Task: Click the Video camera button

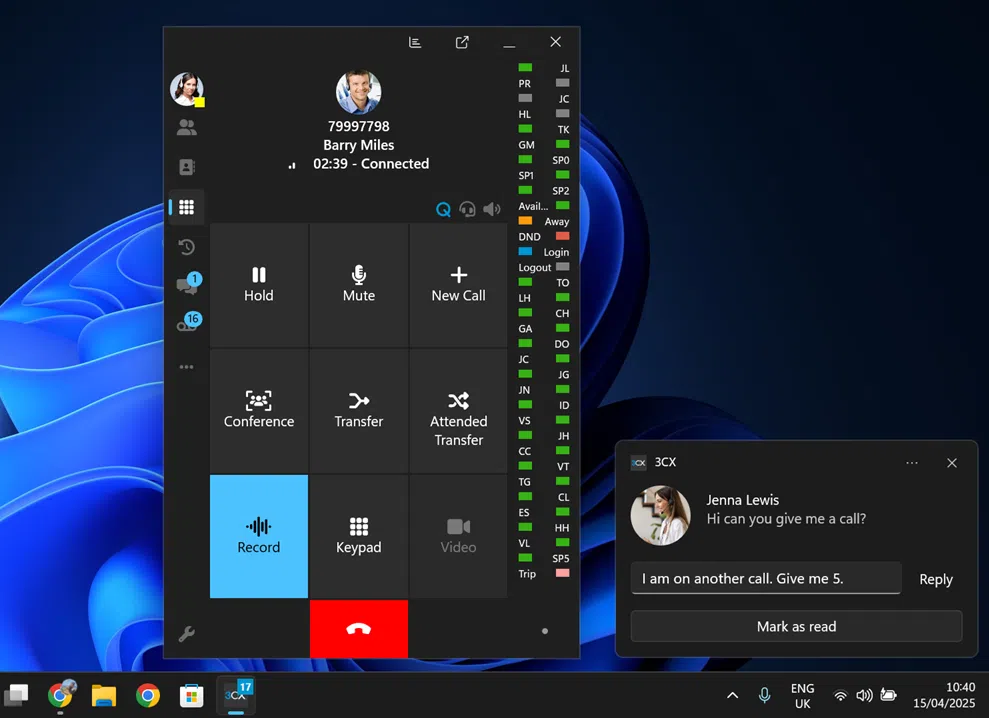Action: [x=459, y=536]
